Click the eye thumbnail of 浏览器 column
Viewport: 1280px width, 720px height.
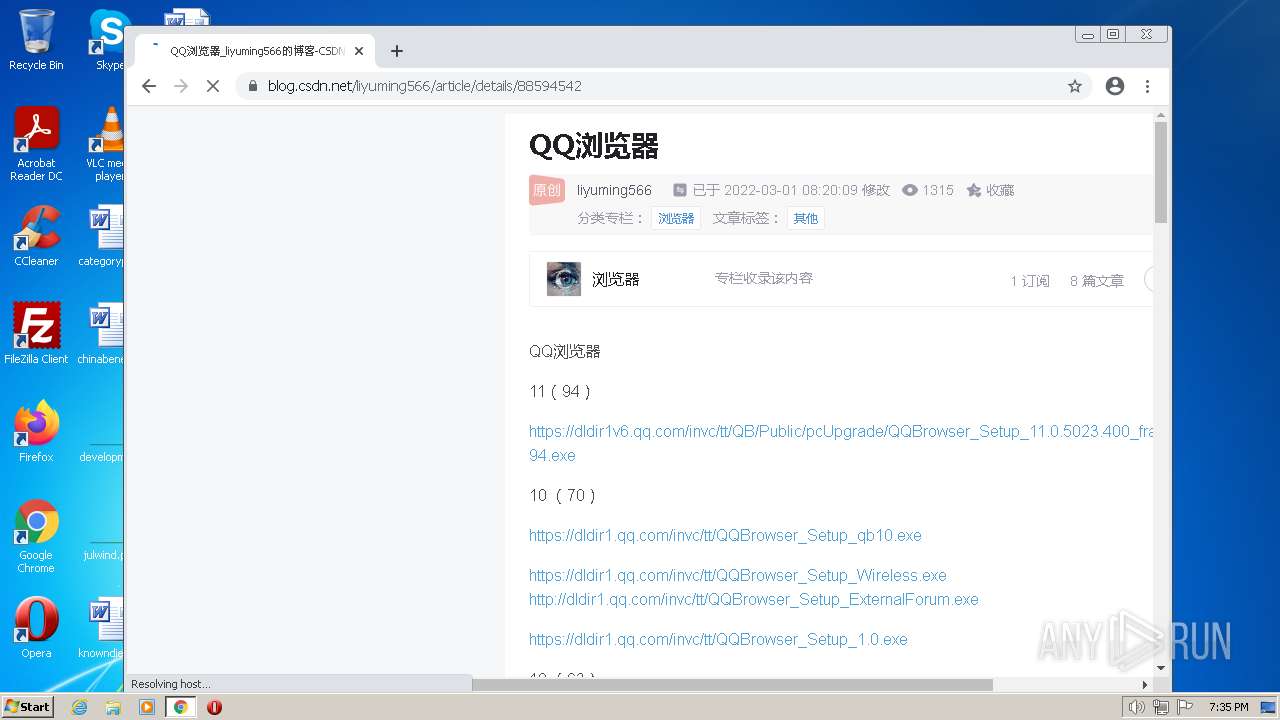tap(564, 279)
